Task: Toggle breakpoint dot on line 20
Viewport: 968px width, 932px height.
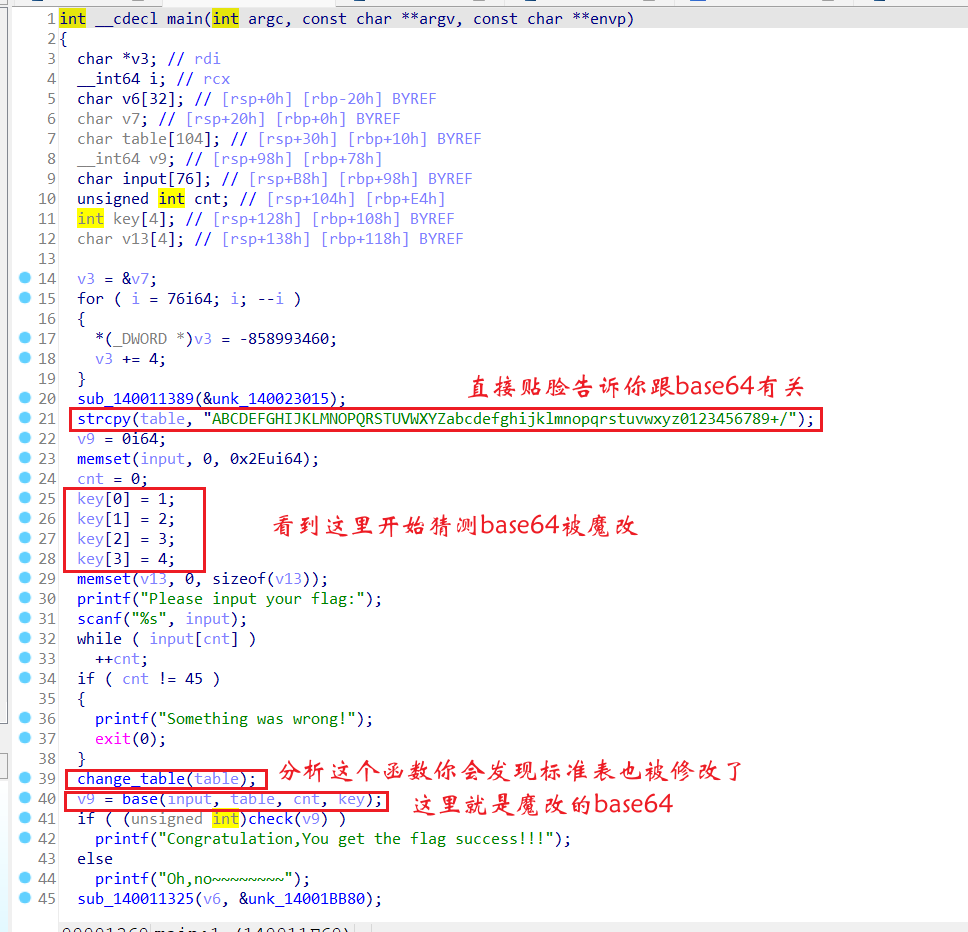Action: coord(25,397)
